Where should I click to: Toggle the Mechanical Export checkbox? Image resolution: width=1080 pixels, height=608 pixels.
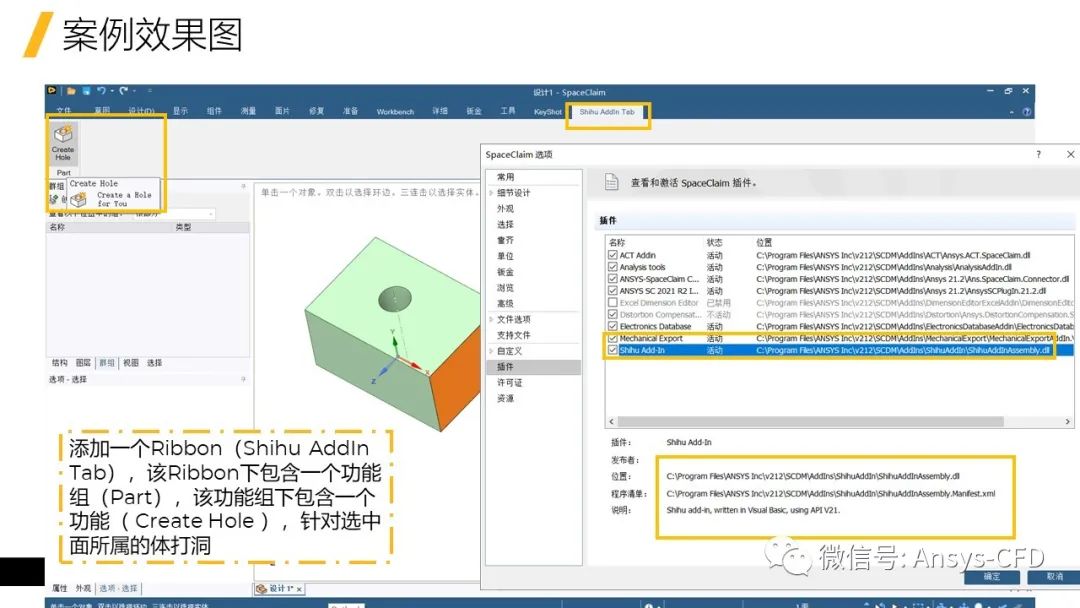pyautogui.click(x=612, y=338)
